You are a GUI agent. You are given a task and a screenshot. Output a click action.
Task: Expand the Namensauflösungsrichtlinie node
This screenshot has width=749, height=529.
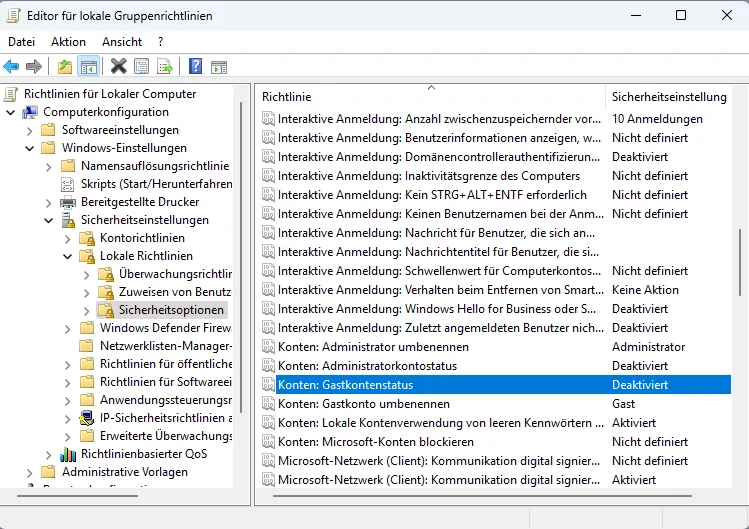pos(49,167)
